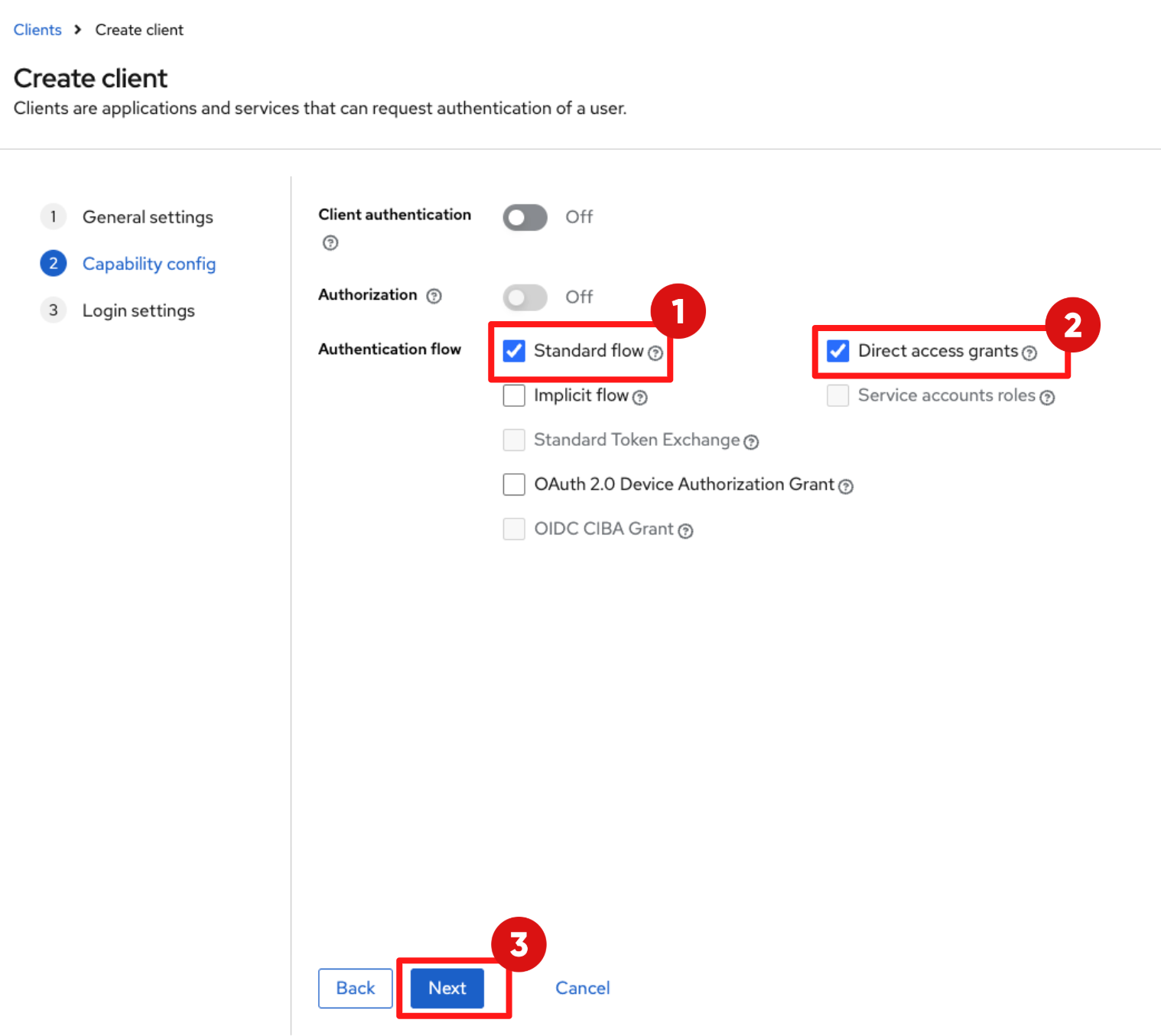Enable the Implicit flow checkbox

(514, 395)
